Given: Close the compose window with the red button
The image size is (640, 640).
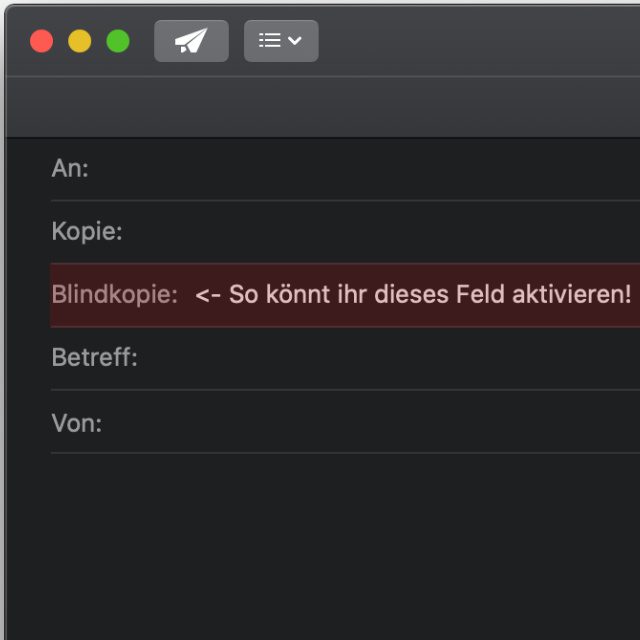Looking at the screenshot, I should click(42, 41).
